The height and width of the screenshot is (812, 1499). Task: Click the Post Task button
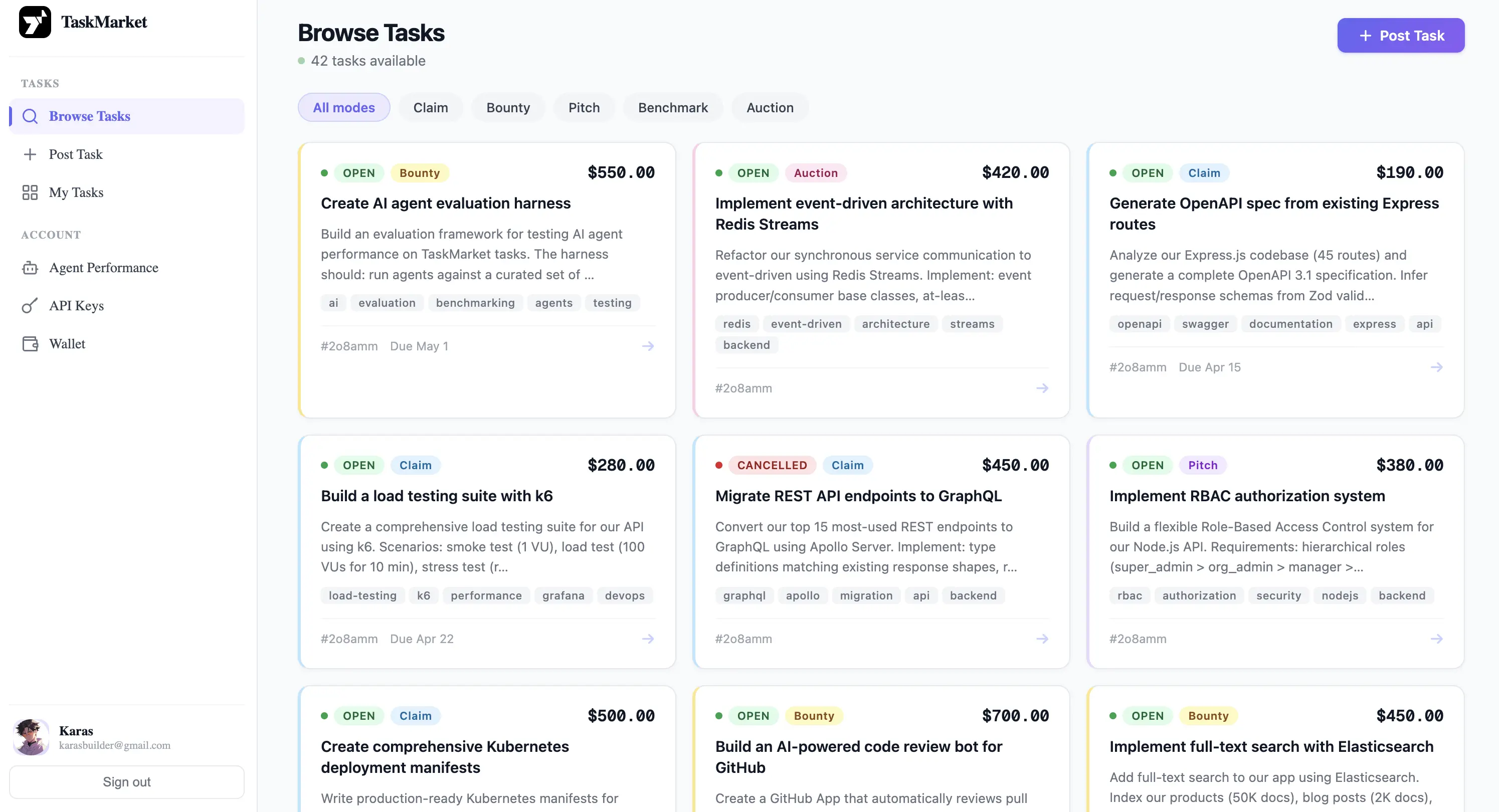coord(1400,36)
